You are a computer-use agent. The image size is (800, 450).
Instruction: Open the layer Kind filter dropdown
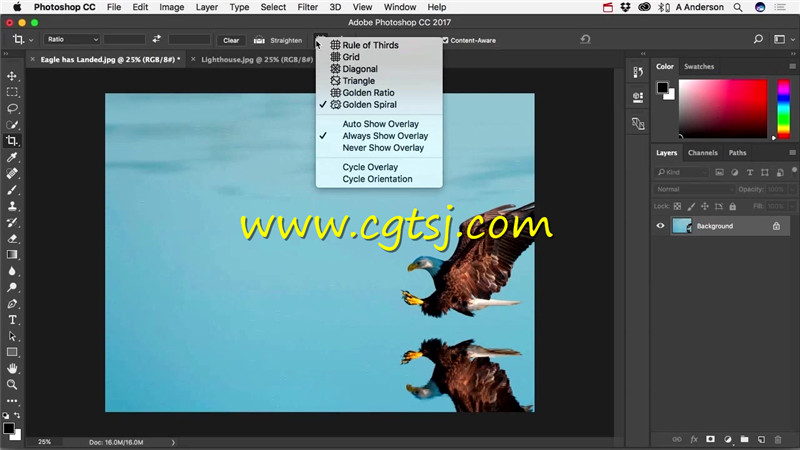click(x=681, y=172)
